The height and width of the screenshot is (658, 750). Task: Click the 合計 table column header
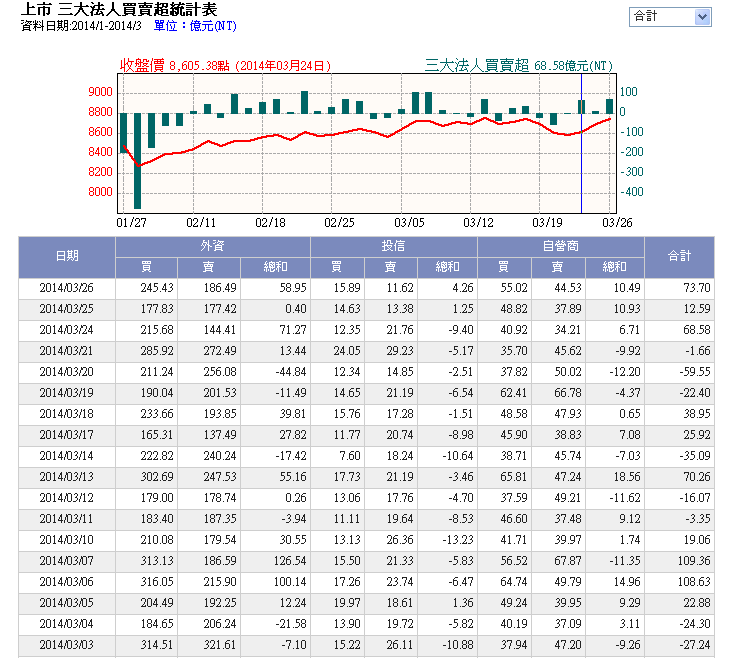(x=679, y=257)
